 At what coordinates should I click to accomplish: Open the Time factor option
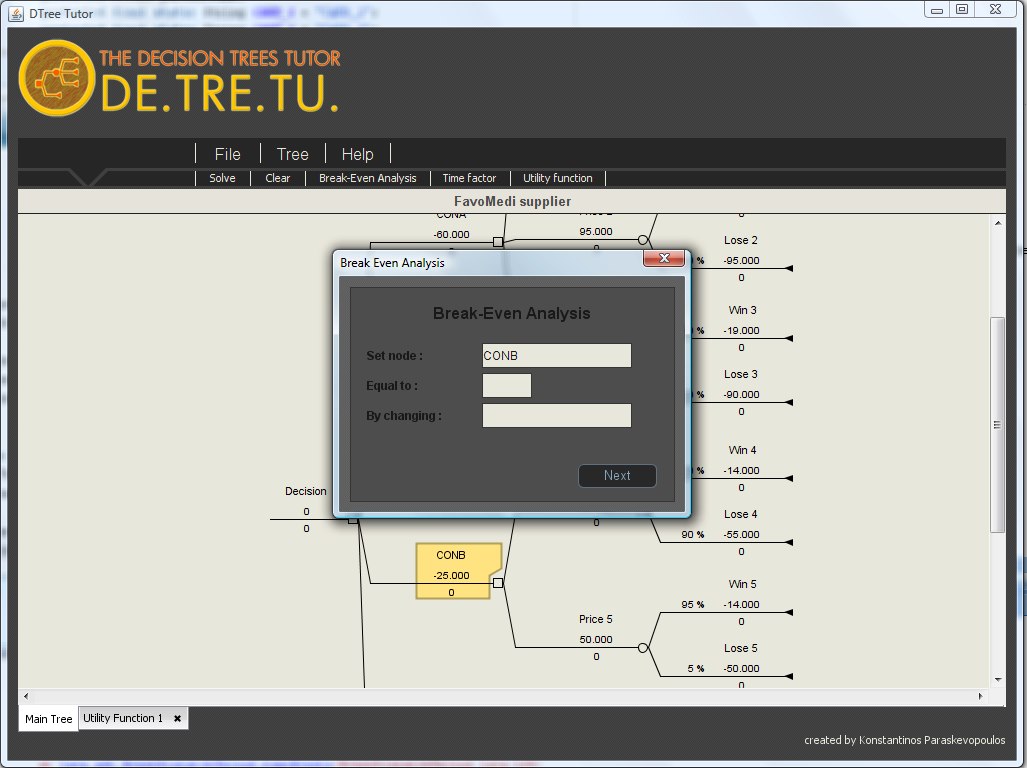[469, 178]
